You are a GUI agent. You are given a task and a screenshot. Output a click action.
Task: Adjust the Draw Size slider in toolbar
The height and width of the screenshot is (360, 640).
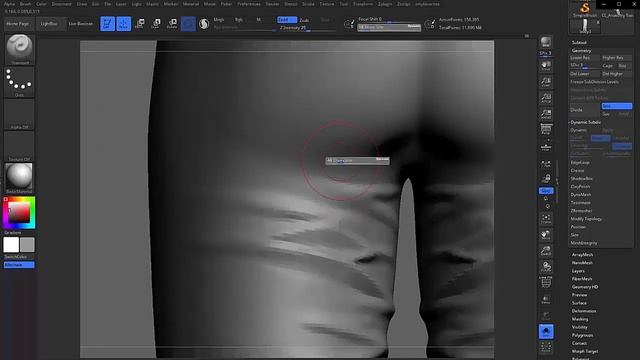[x=389, y=27]
